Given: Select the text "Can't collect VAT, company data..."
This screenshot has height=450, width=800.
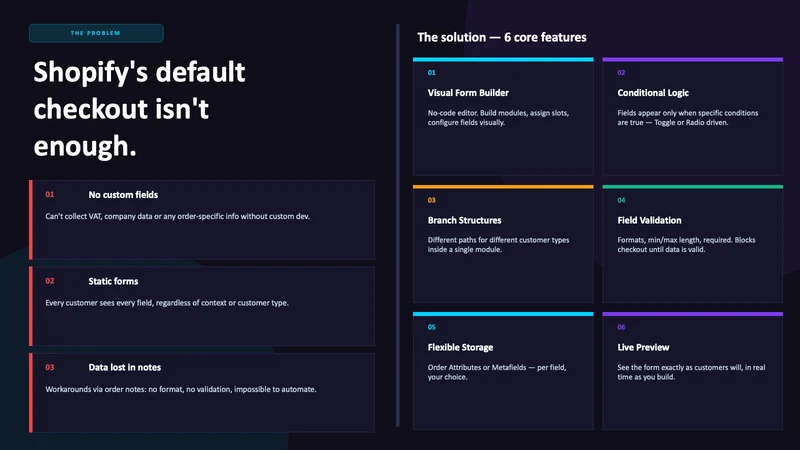Looking at the screenshot, I should [178, 216].
